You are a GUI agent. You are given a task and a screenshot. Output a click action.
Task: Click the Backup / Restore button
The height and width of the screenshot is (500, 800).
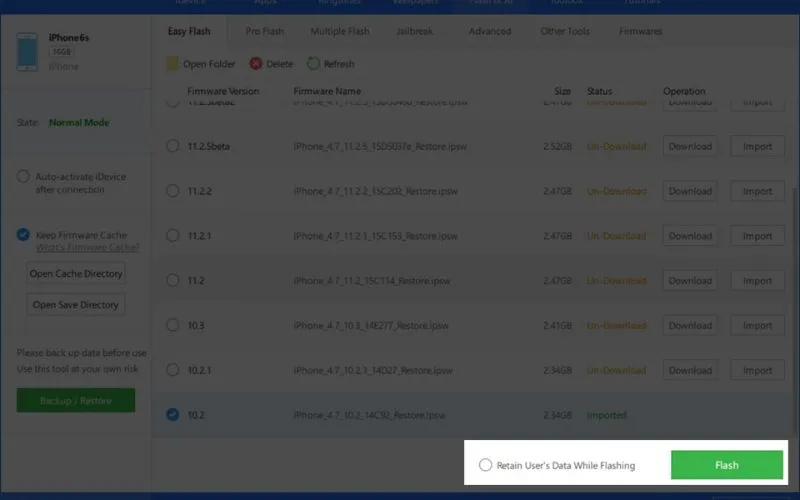click(x=76, y=401)
